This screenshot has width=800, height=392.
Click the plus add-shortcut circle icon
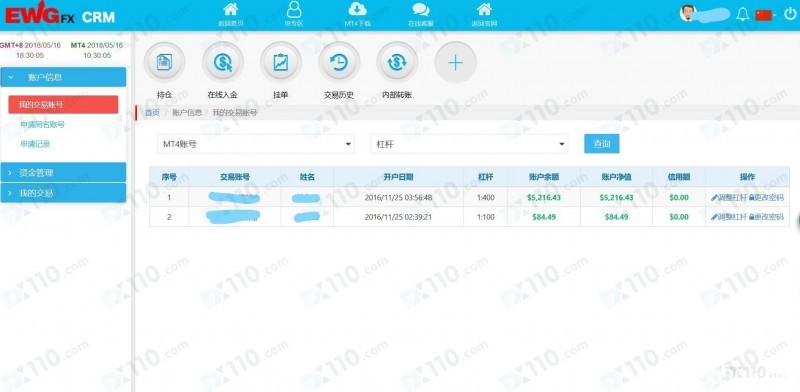pos(455,63)
